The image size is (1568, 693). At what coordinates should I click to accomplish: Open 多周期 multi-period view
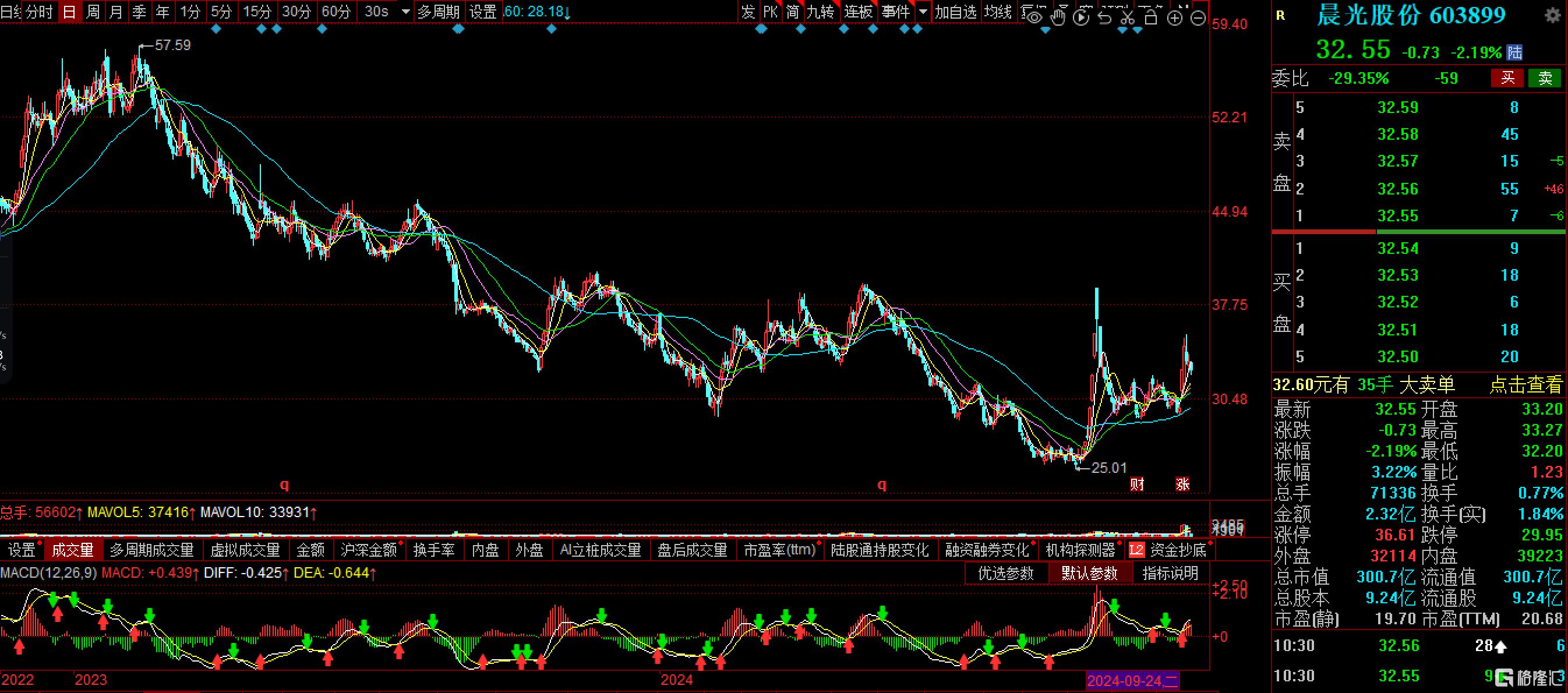click(x=438, y=12)
